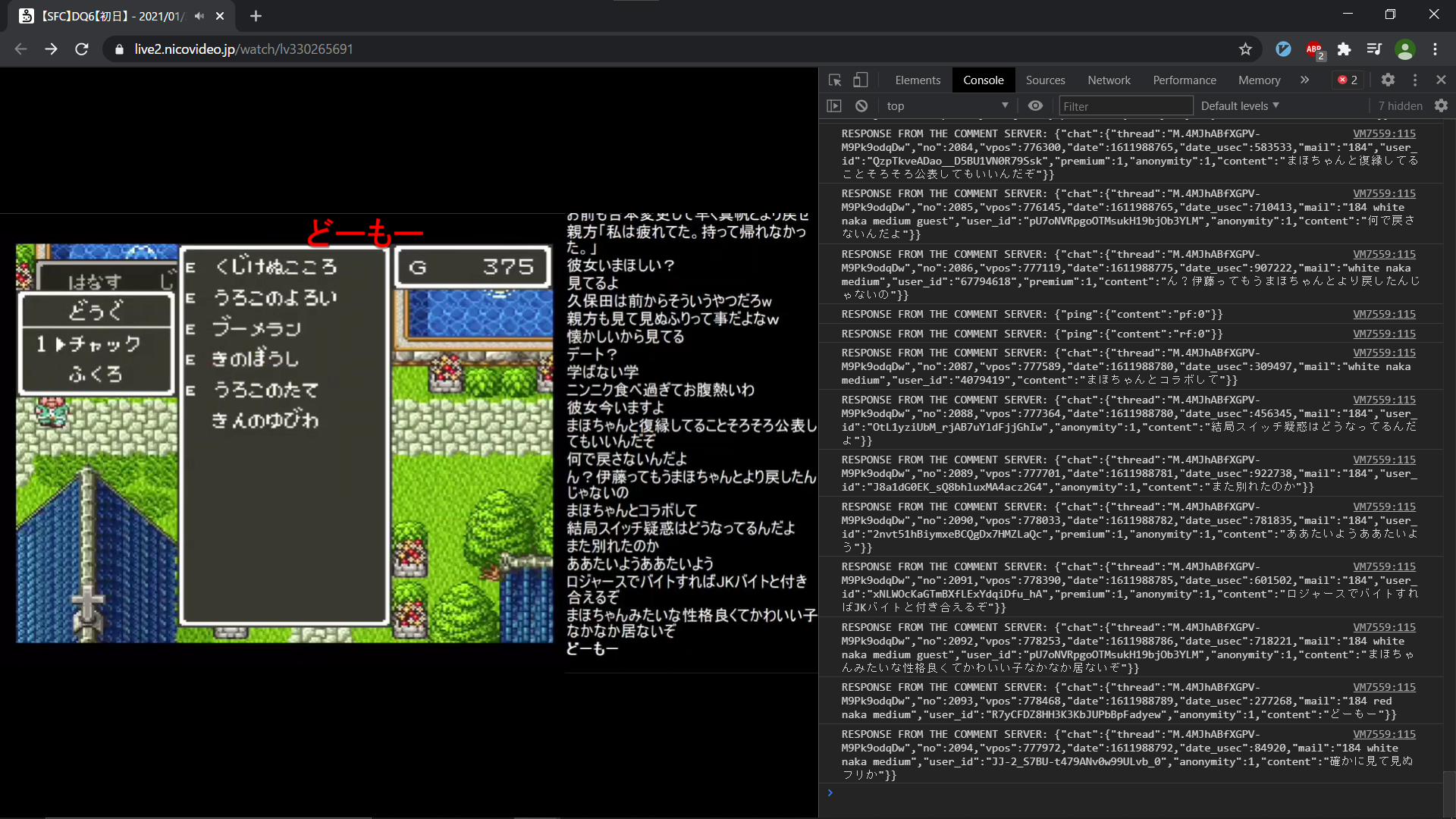Open DevTools customize three-dot menu
1456x819 pixels.
coord(1415,80)
